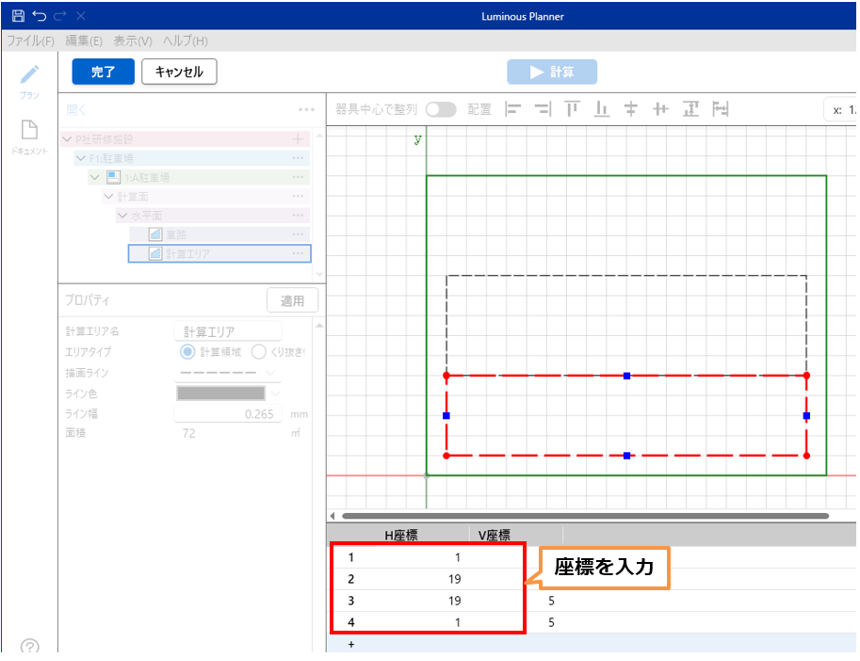Click the キャンセル button
Viewport: 860px width, 661px height.
pyautogui.click(x=179, y=72)
